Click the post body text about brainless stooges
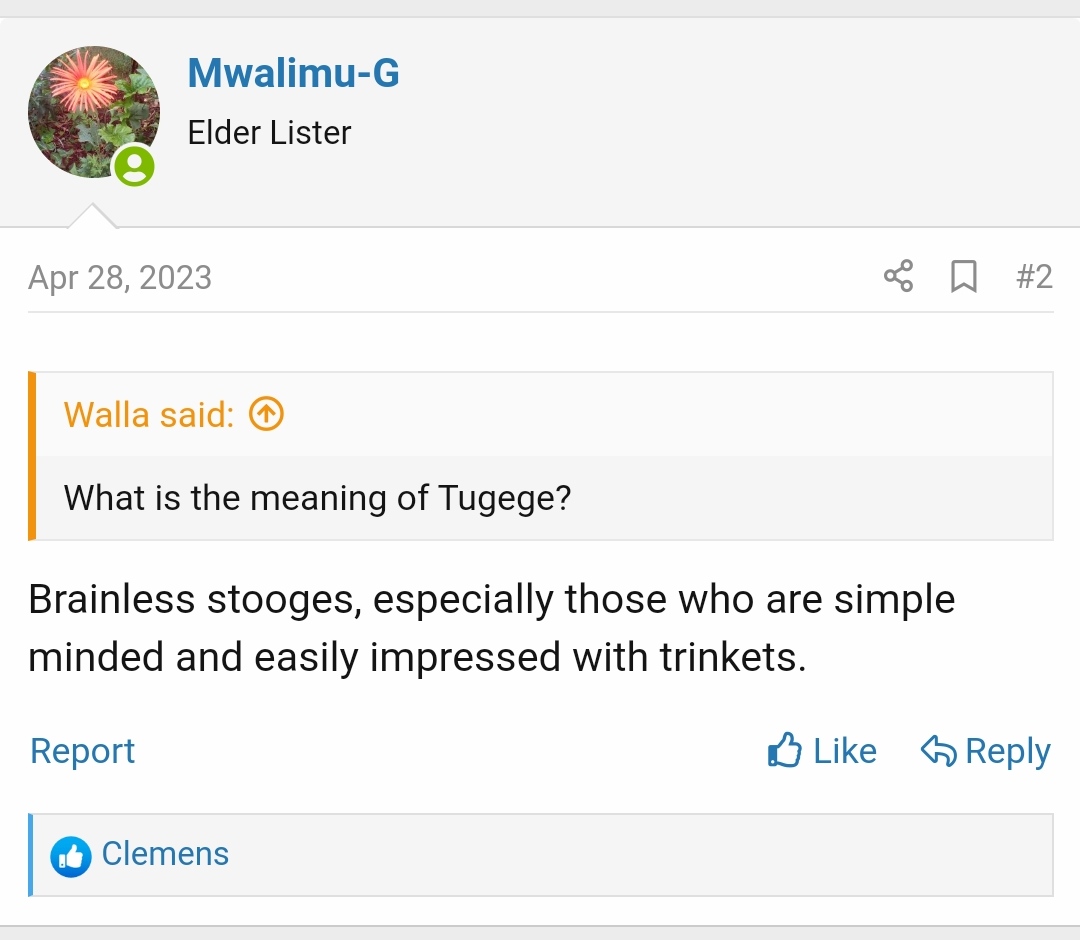The image size is (1080, 940). pyautogui.click(x=491, y=627)
